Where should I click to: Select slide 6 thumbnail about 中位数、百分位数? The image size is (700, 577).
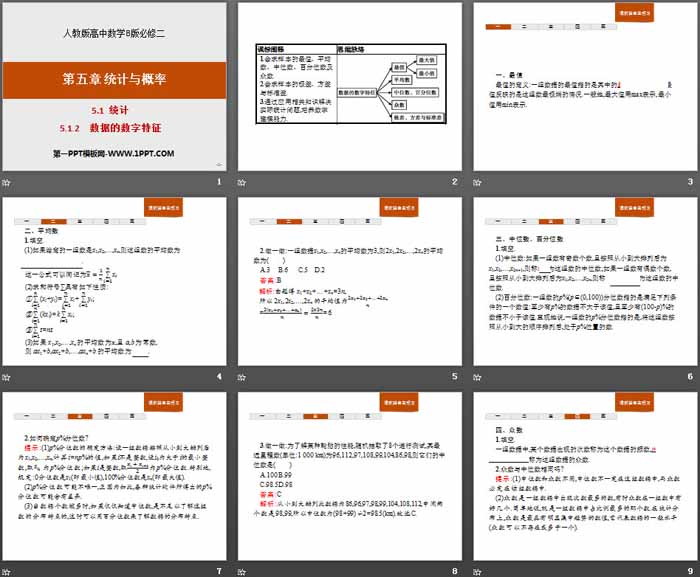coord(585,281)
